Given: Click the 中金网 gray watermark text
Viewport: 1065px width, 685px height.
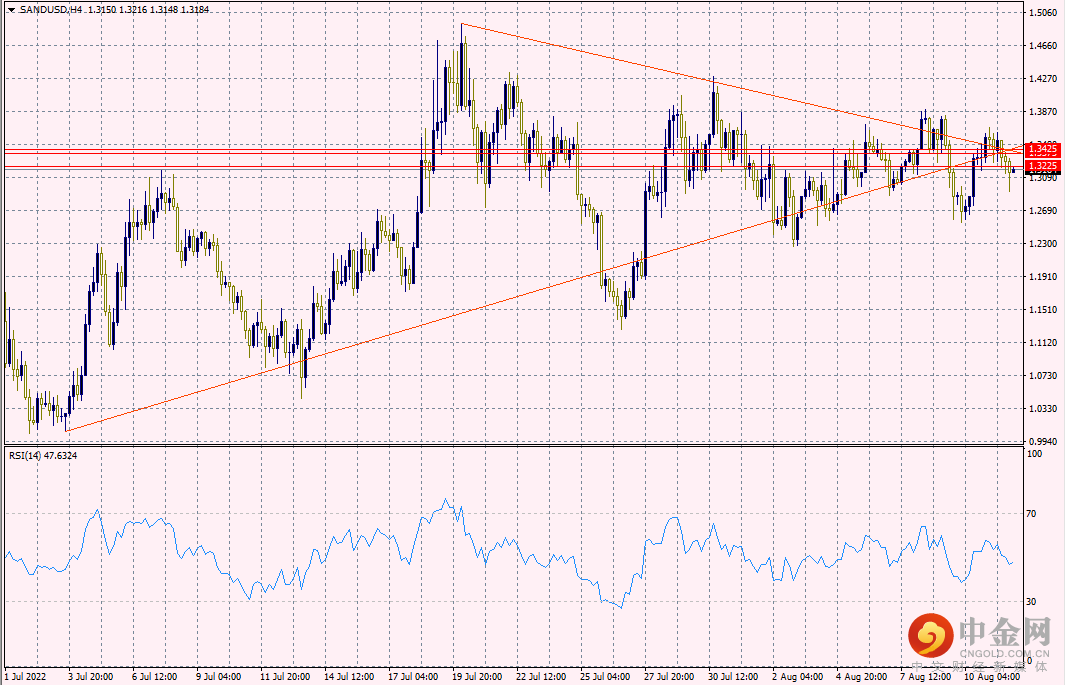Looking at the screenshot, I should 1001,631.
